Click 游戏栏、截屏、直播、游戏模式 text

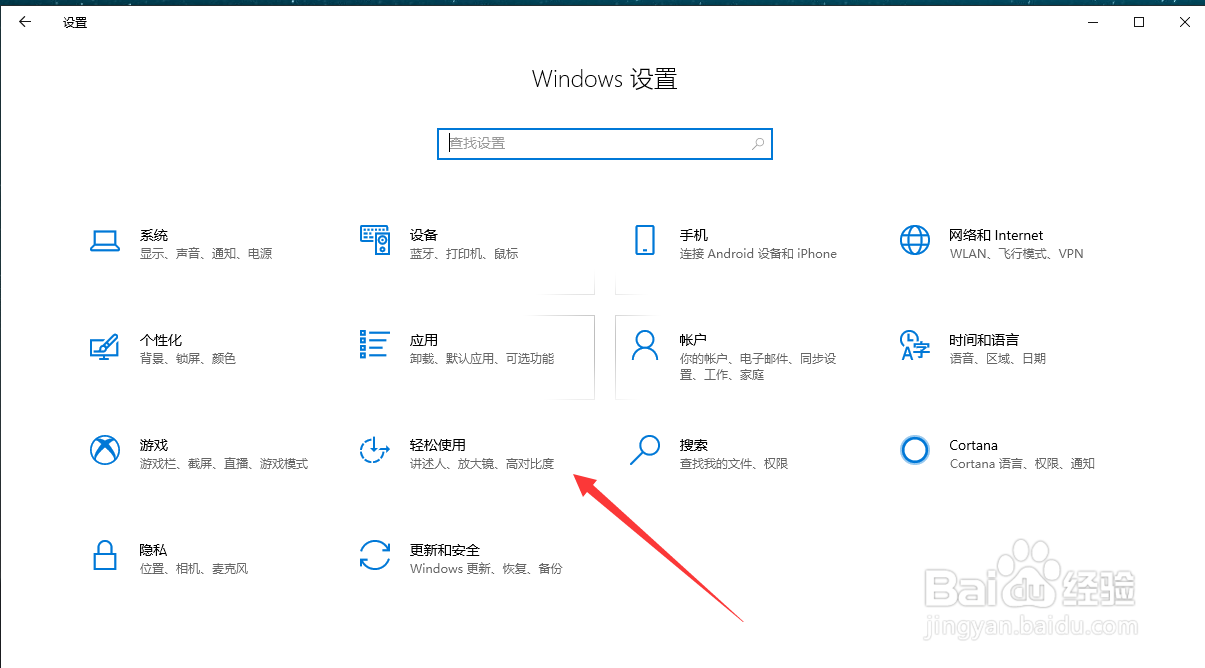(224, 464)
